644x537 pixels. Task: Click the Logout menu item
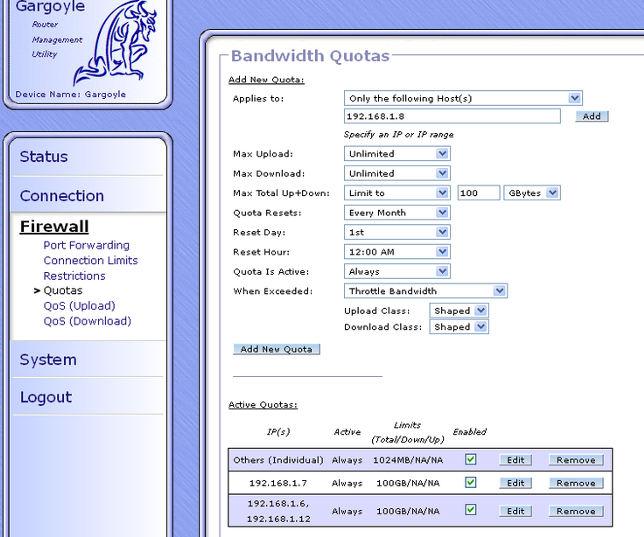(x=46, y=397)
